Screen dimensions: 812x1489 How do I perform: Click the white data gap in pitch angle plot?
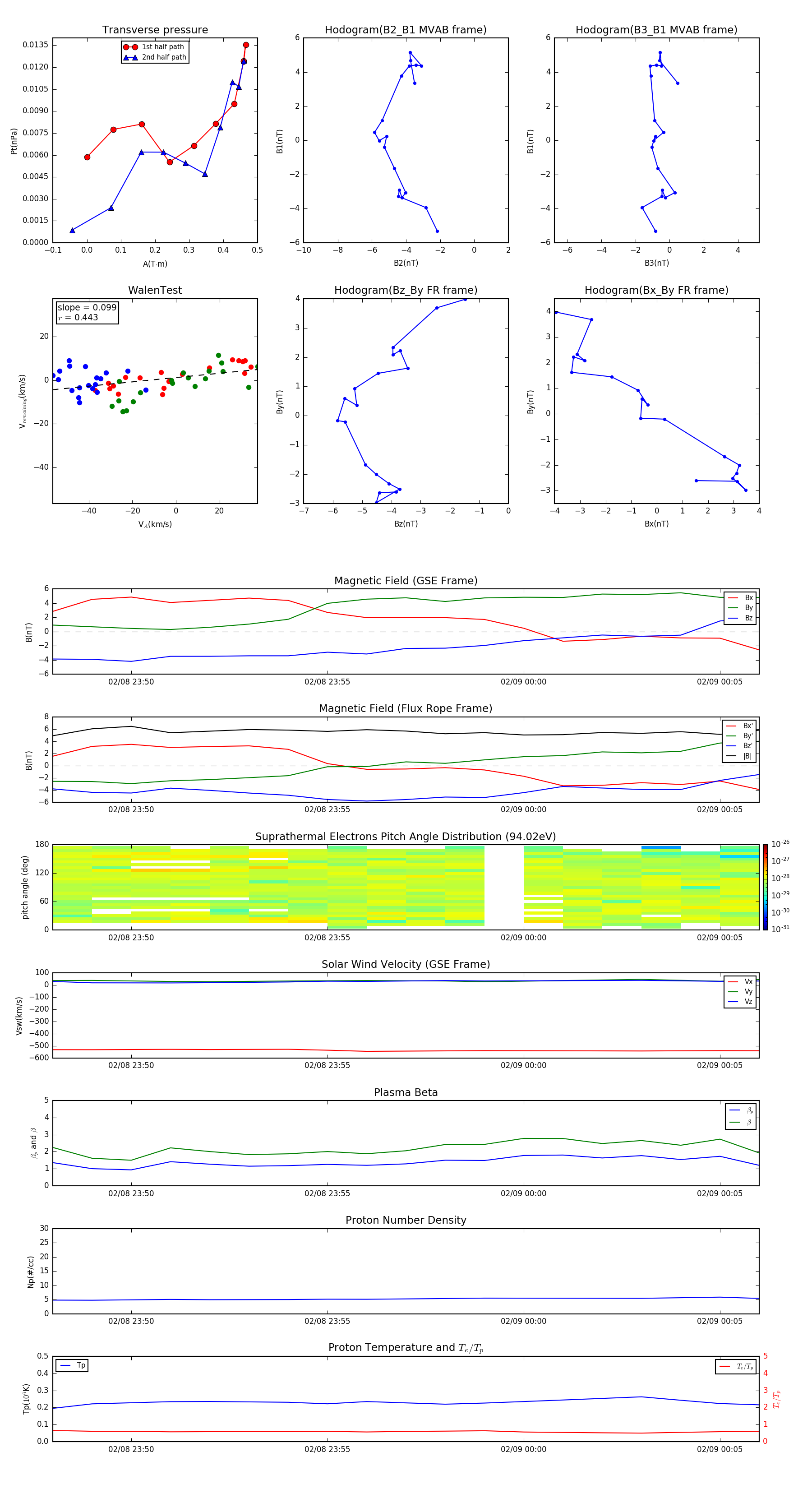(x=504, y=887)
